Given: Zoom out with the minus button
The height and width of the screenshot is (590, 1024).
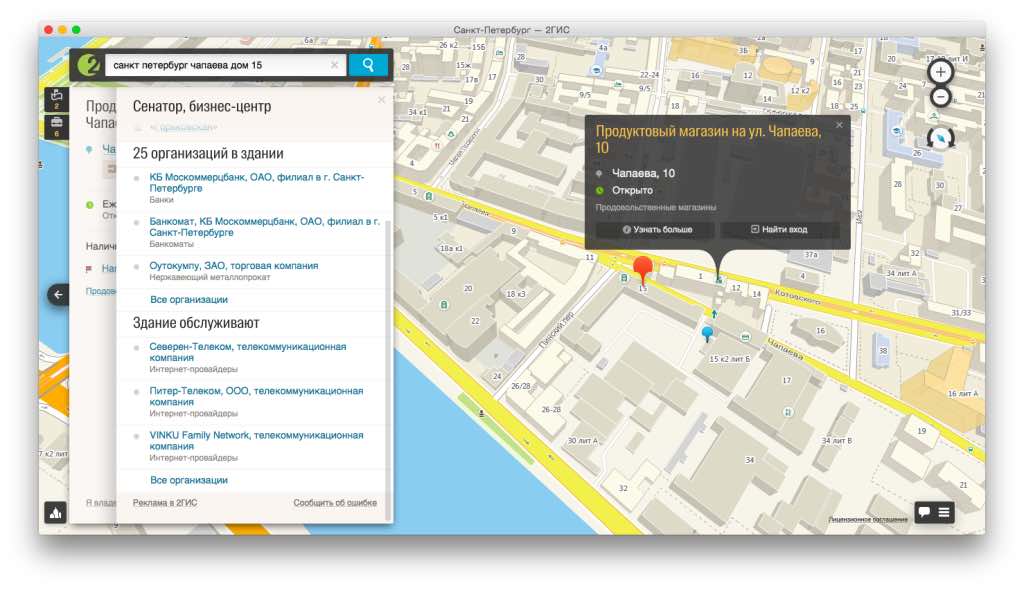Looking at the screenshot, I should (940, 97).
